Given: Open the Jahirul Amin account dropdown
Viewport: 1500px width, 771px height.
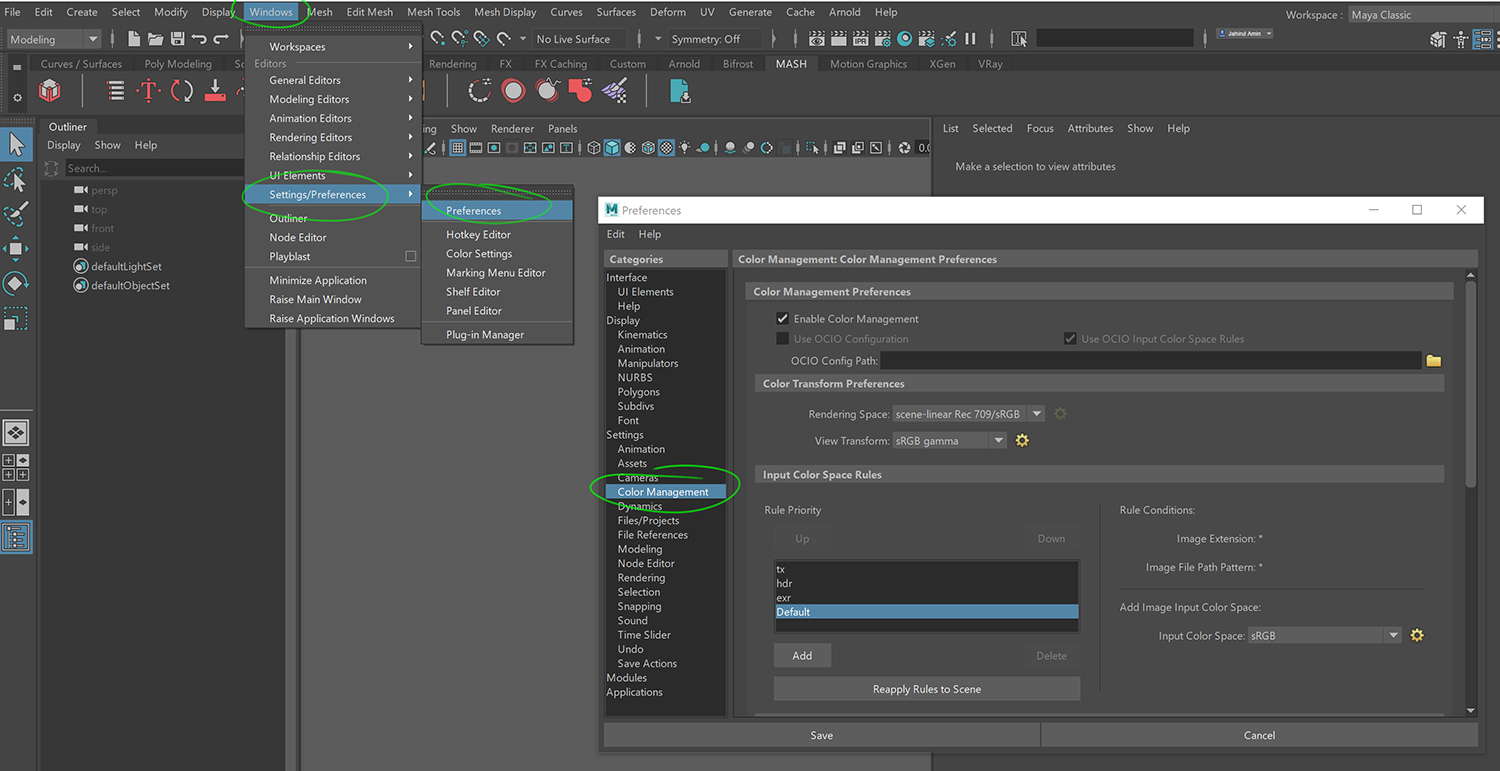Looking at the screenshot, I should pyautogui.click(x=1246, y=34).
